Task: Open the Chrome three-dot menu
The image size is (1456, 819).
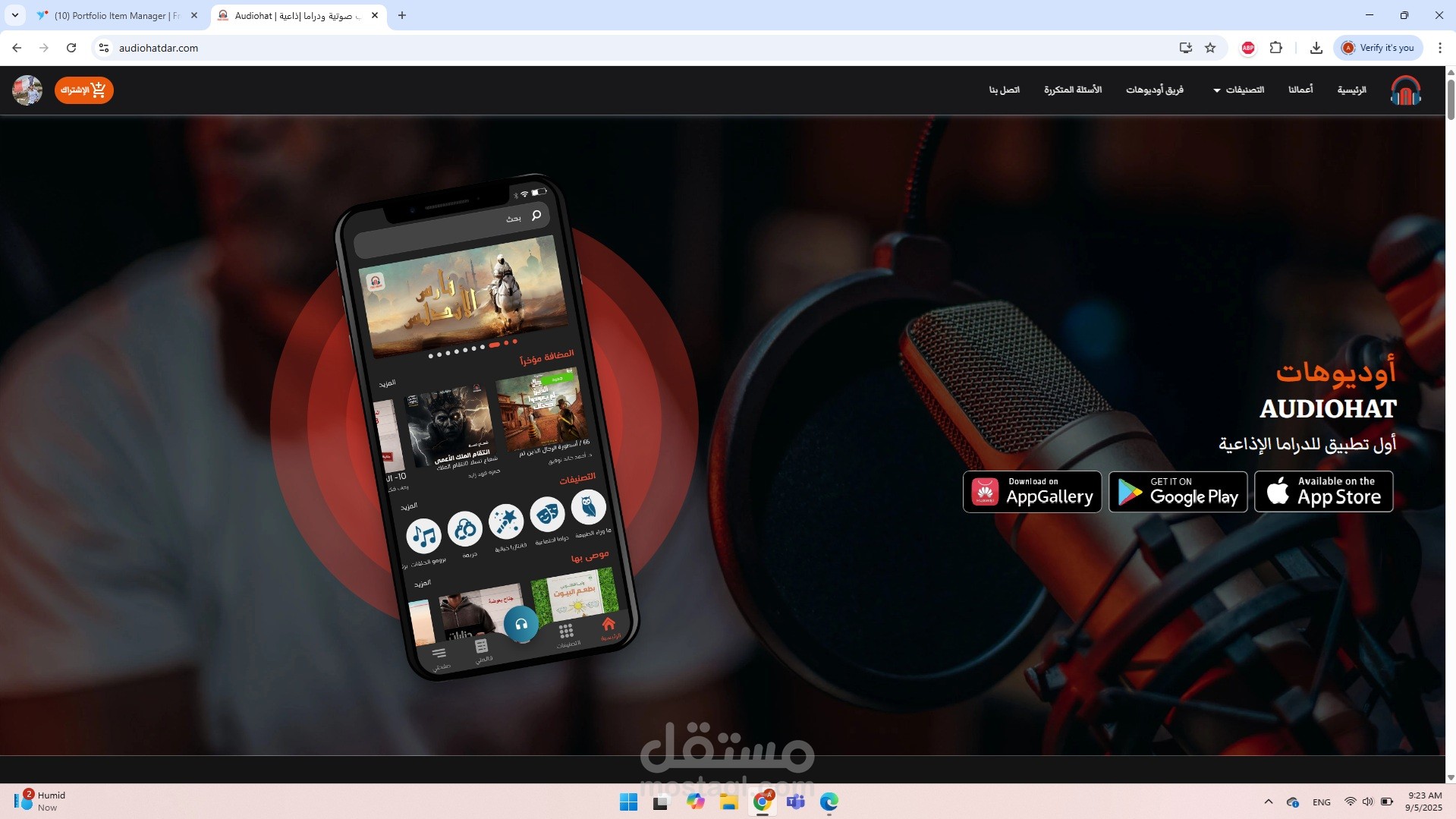Action: pyautogui.click(x=1440, y=48)
